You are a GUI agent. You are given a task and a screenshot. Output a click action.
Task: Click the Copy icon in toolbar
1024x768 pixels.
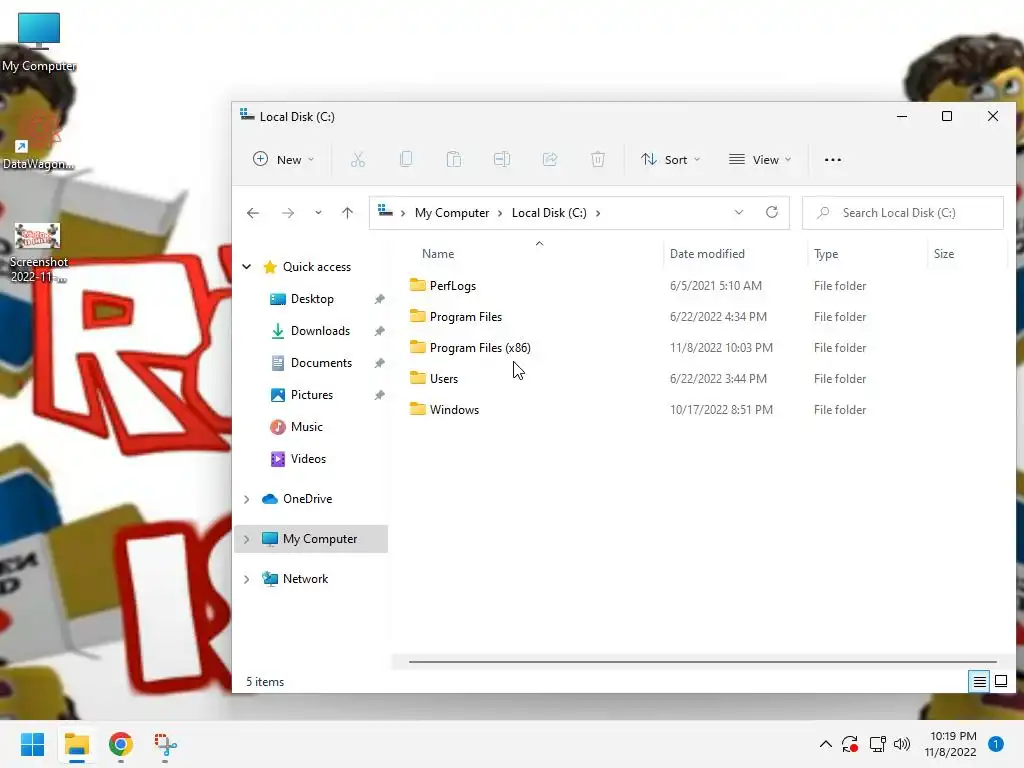coord(406,159)
